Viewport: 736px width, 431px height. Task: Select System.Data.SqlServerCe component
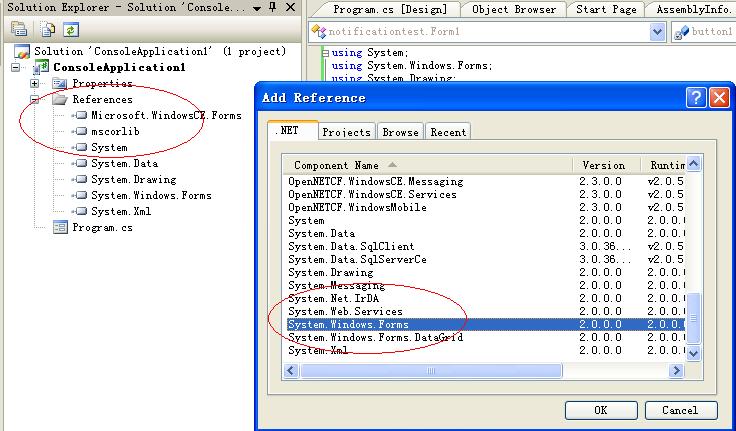click(486, 259)
